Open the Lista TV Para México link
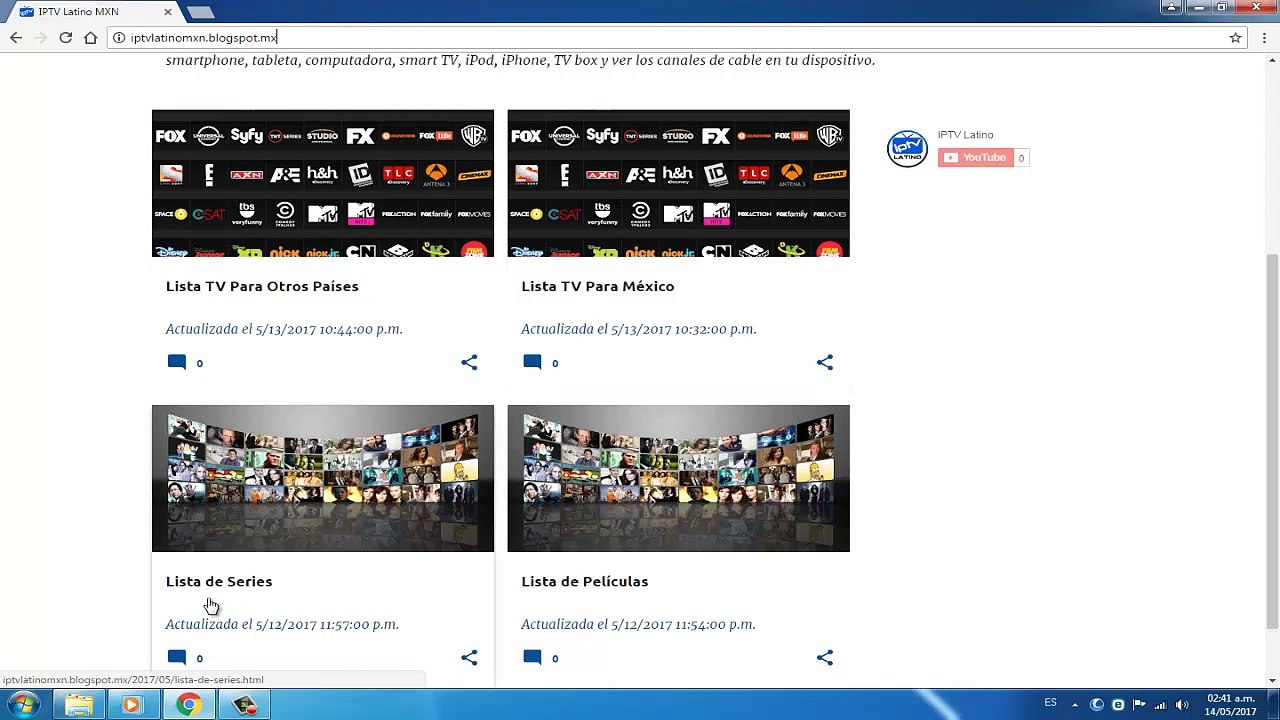The width and height of the screenshot is (1280, 720). point(597,286)
